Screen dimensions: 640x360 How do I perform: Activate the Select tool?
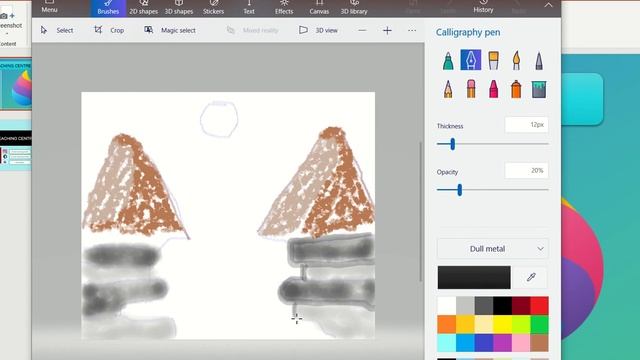click(57, 30)
